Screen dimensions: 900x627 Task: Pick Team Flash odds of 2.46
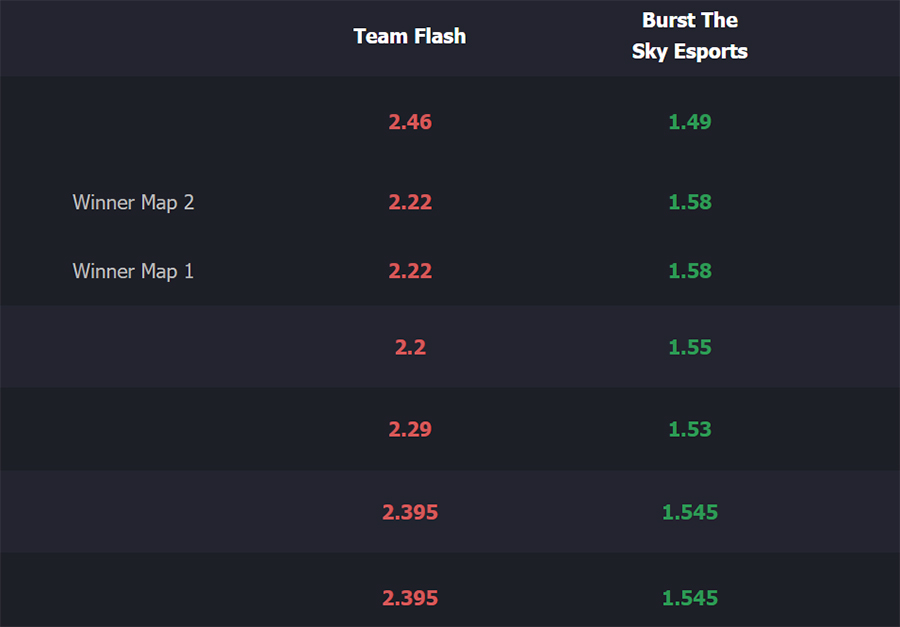410,122
